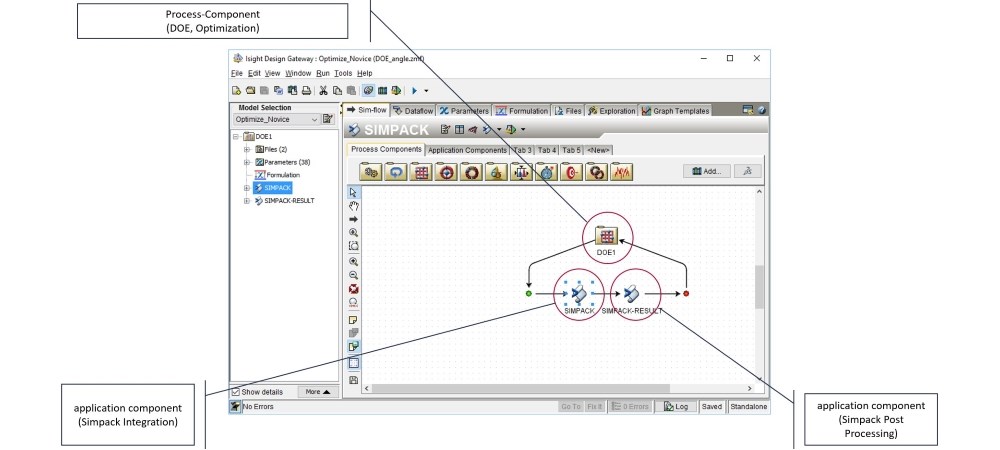
Task: Open the Edit menu
Action: tap(254, 73)
